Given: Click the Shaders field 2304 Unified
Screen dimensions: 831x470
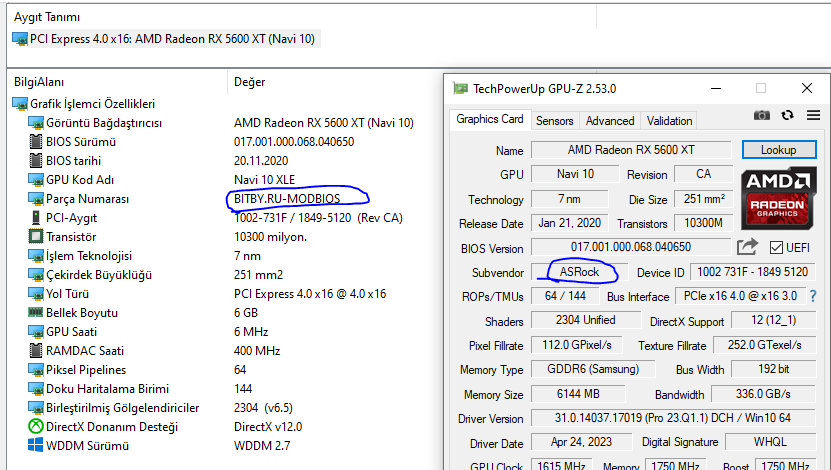Looking at the screenshot, I should tap(586, 320).
